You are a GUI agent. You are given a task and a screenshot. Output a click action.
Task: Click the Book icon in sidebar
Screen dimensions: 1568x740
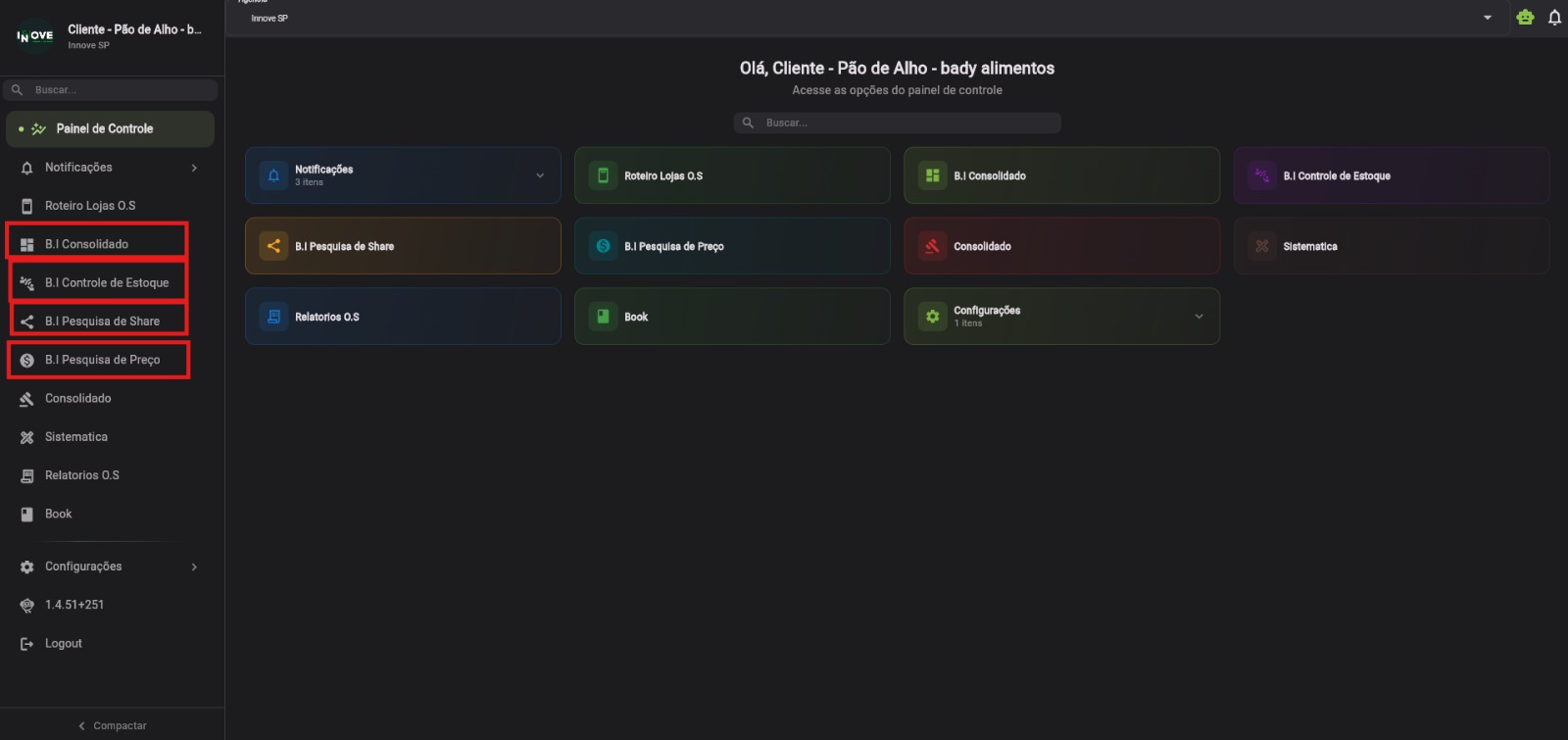pos(26,515)
